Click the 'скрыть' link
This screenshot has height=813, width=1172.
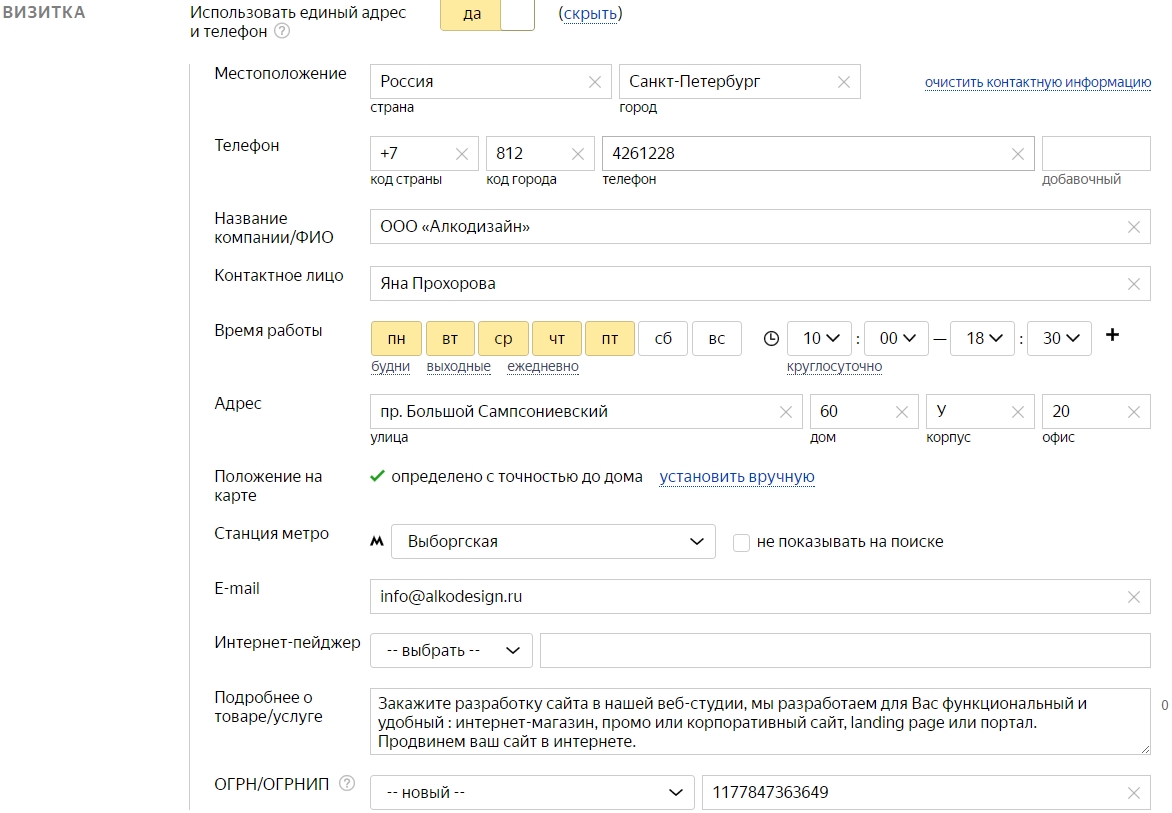tap(590, 13)
